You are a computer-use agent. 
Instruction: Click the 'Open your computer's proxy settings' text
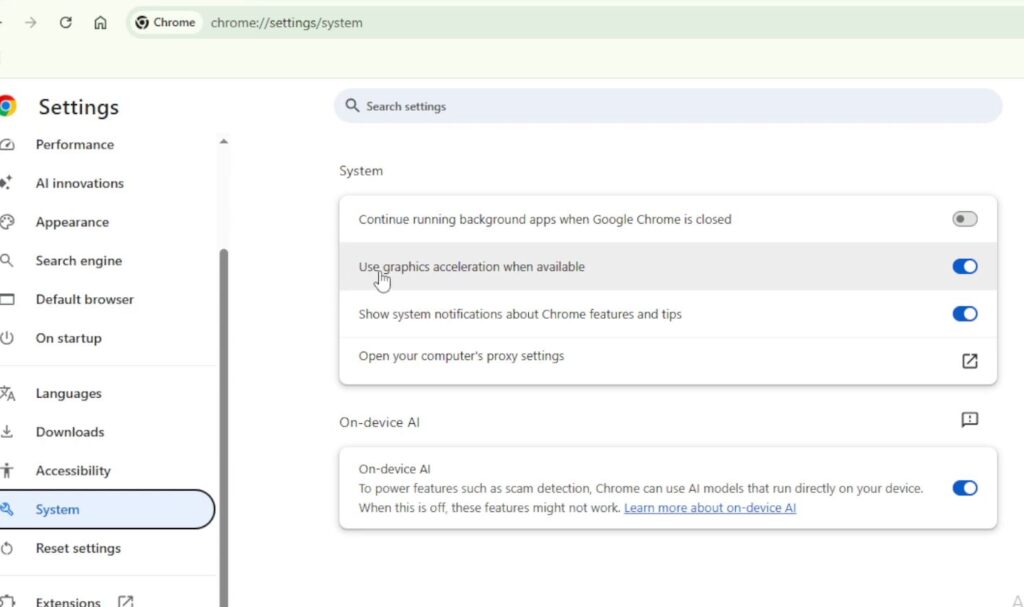tap(461, 356)
